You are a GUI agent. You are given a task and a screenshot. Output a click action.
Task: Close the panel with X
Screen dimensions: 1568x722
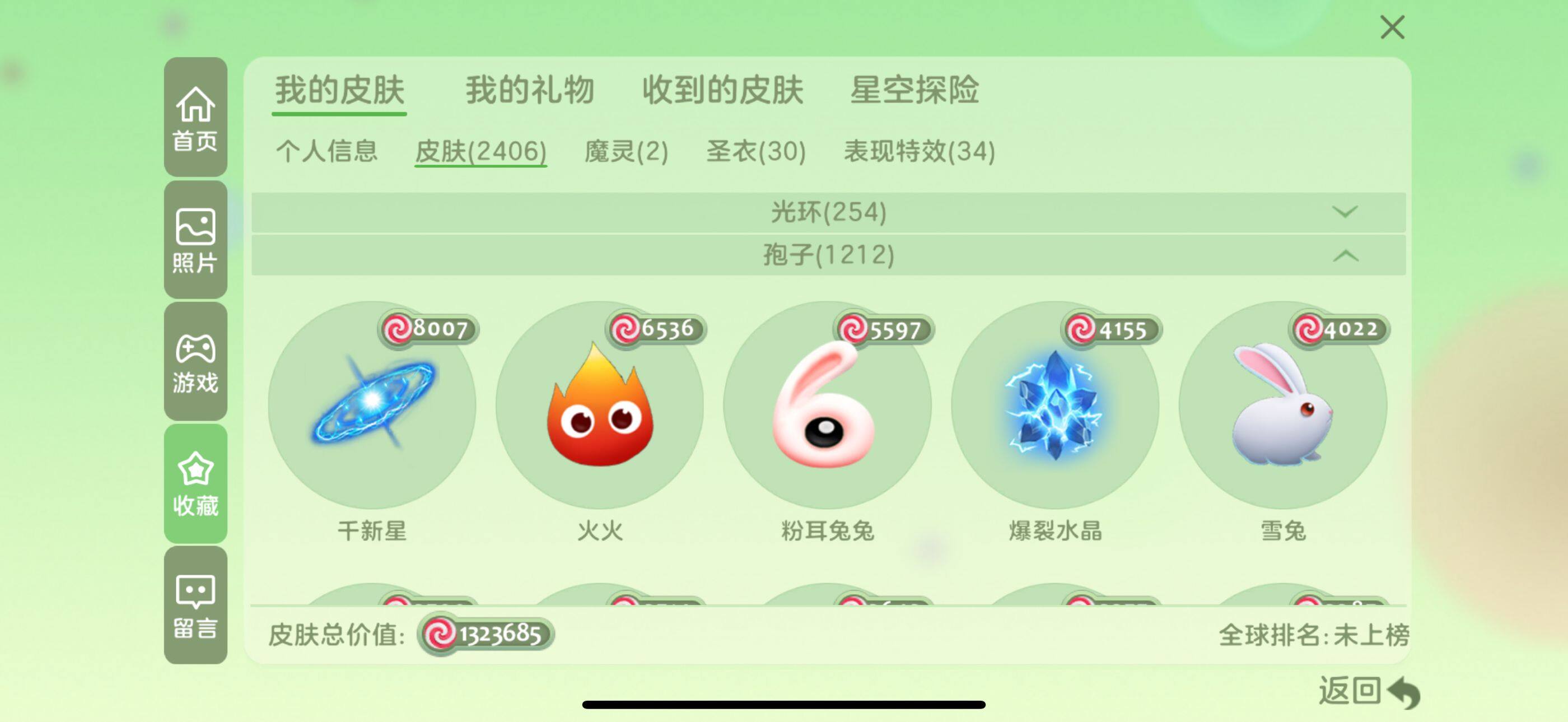tap(1392, 27)
